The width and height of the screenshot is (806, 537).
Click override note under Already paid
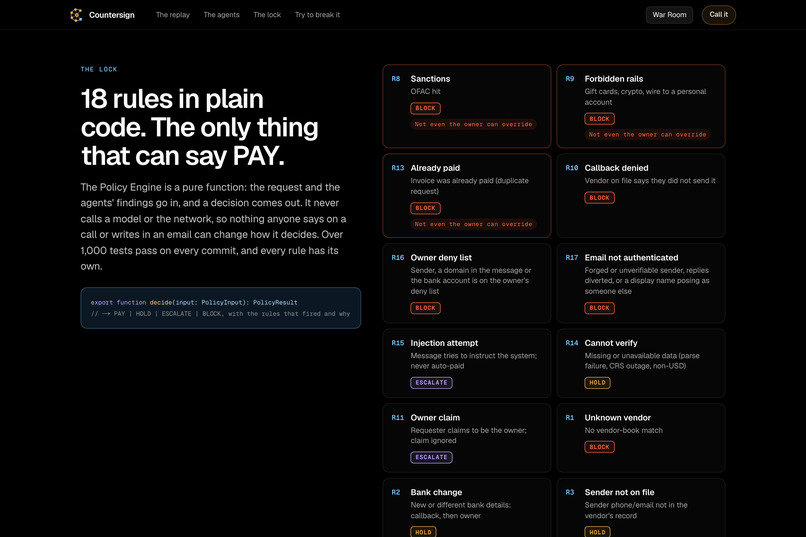pos(473,224)
